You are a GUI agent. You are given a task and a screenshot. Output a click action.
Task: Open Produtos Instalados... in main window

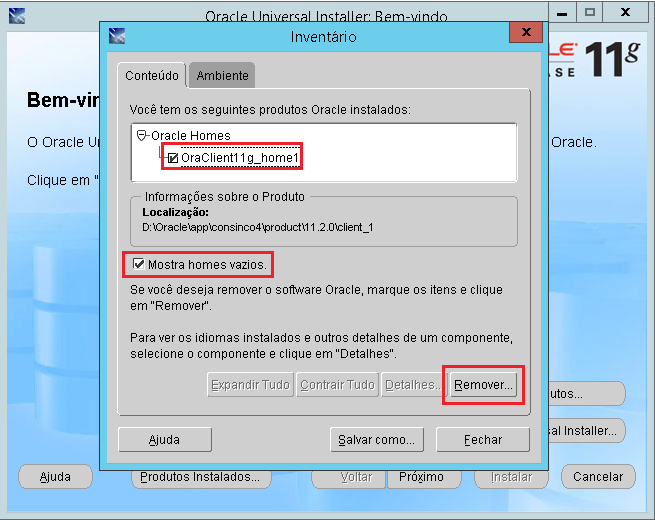pyautogui.click(x=201, y=477)
